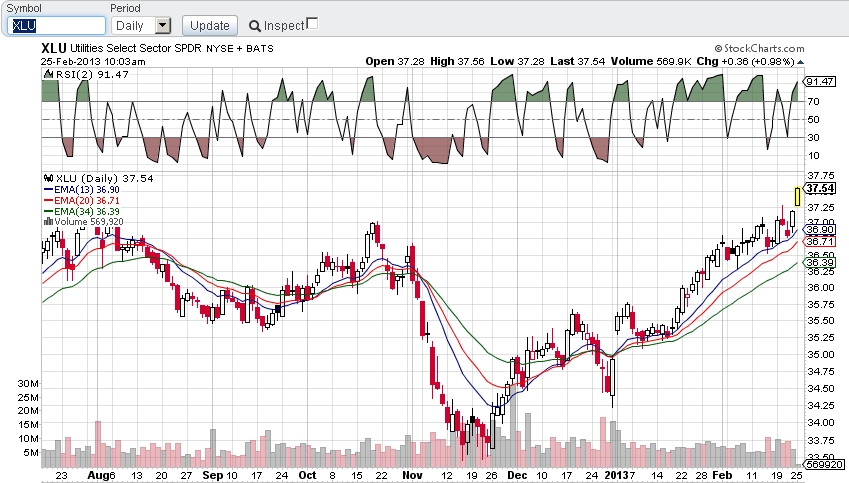Open the Period dropdown arrow

[162, 25]
